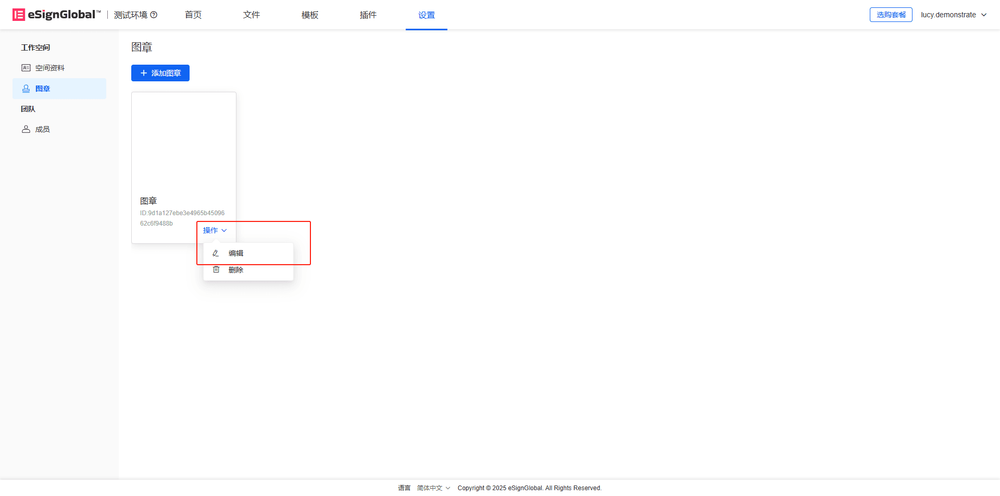Click the seal preview image on the card

pos(184,140)
